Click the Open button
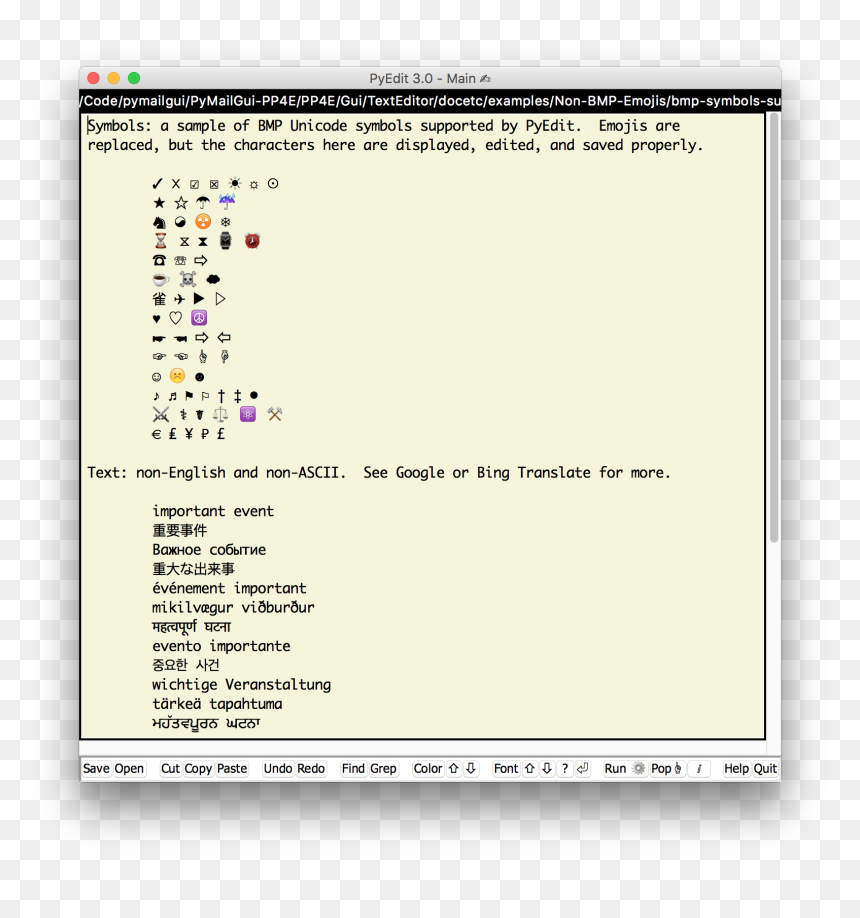 tap(129, 769)
